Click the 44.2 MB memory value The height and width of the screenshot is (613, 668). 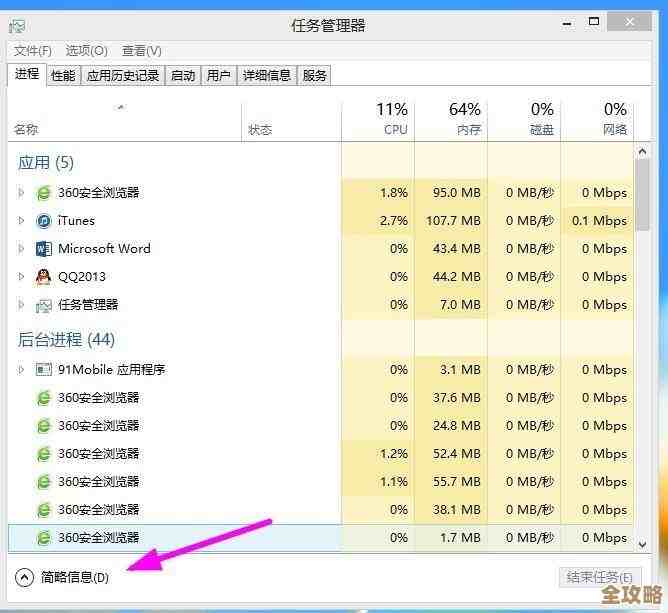click(x=457, y=277)
